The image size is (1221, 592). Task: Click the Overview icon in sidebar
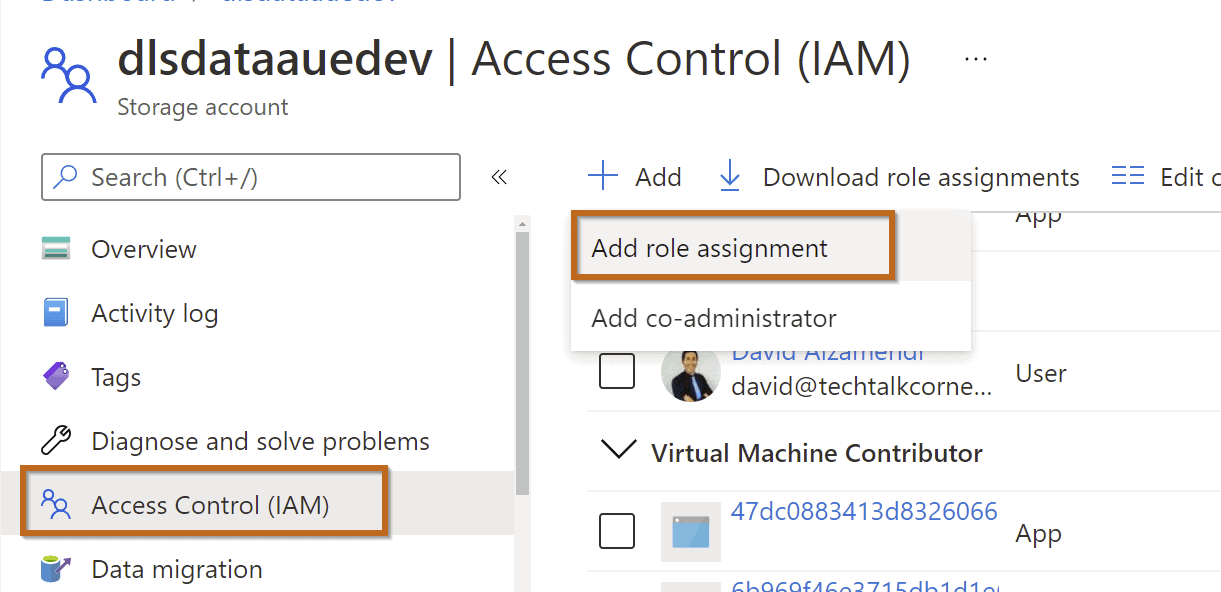56,249
